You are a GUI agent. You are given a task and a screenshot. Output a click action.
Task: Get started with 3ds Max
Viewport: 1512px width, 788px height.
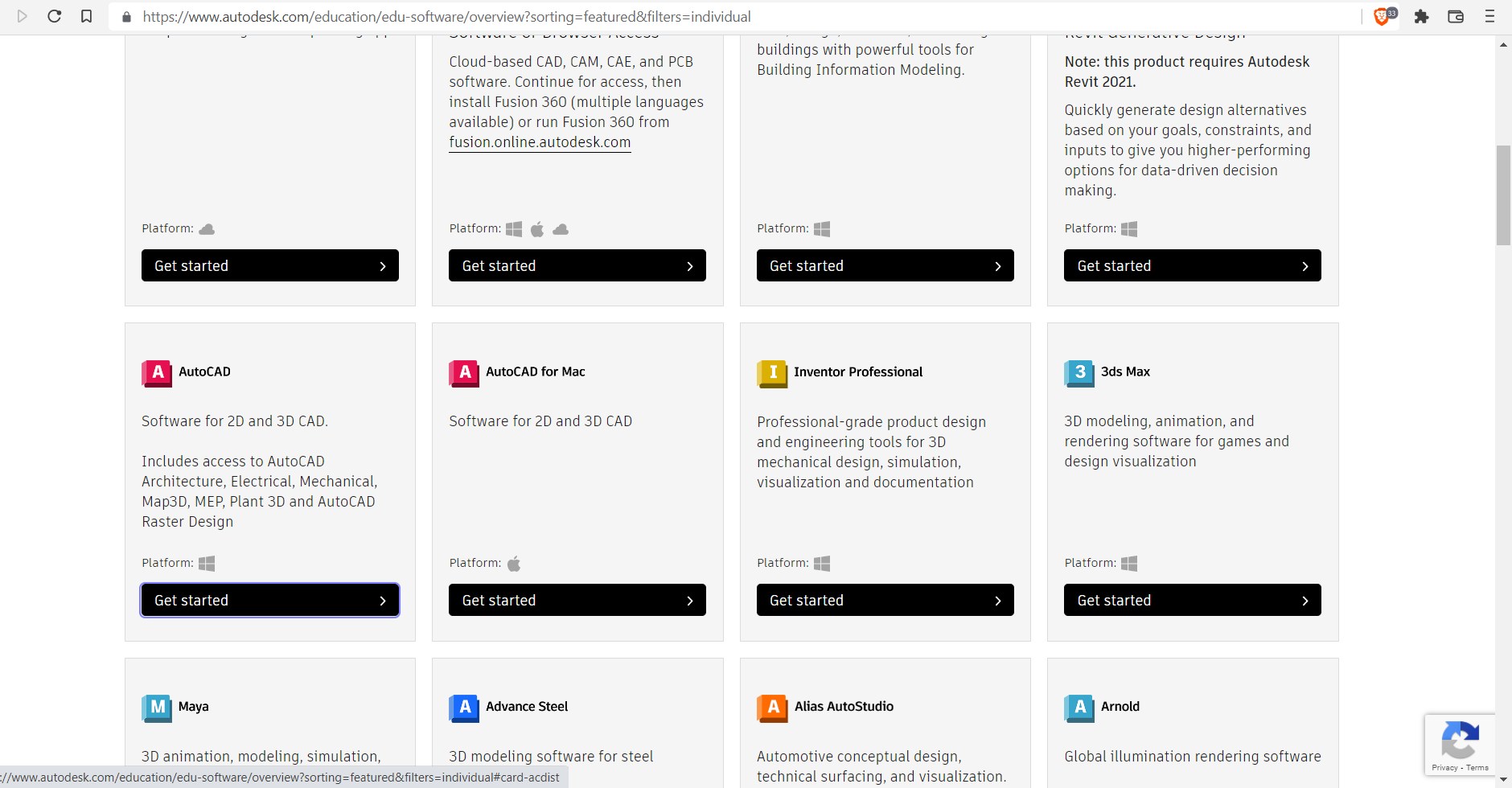point(1192,600)
